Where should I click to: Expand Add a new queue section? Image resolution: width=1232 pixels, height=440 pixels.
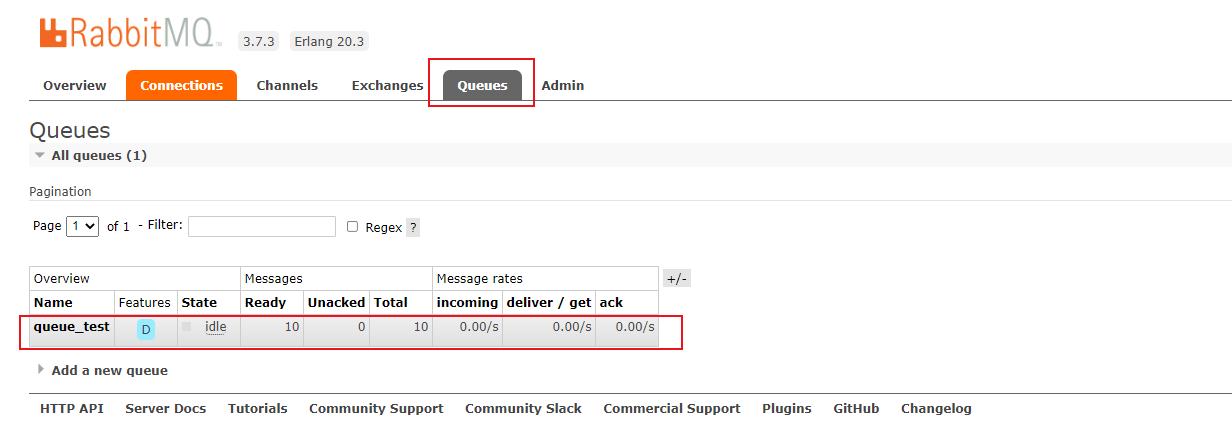pyautogui.click(x=102, y=370)
